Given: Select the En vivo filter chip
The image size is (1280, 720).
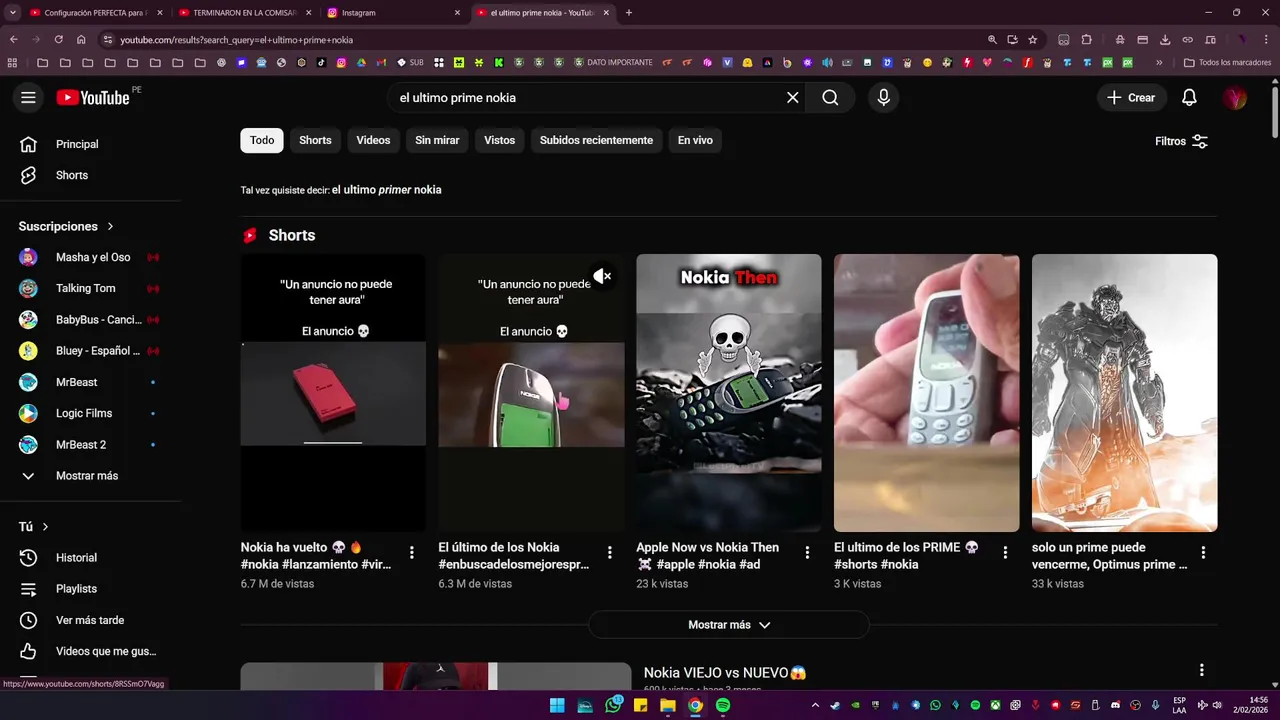Looking at the screenshot, I should (x=695, y=141).
